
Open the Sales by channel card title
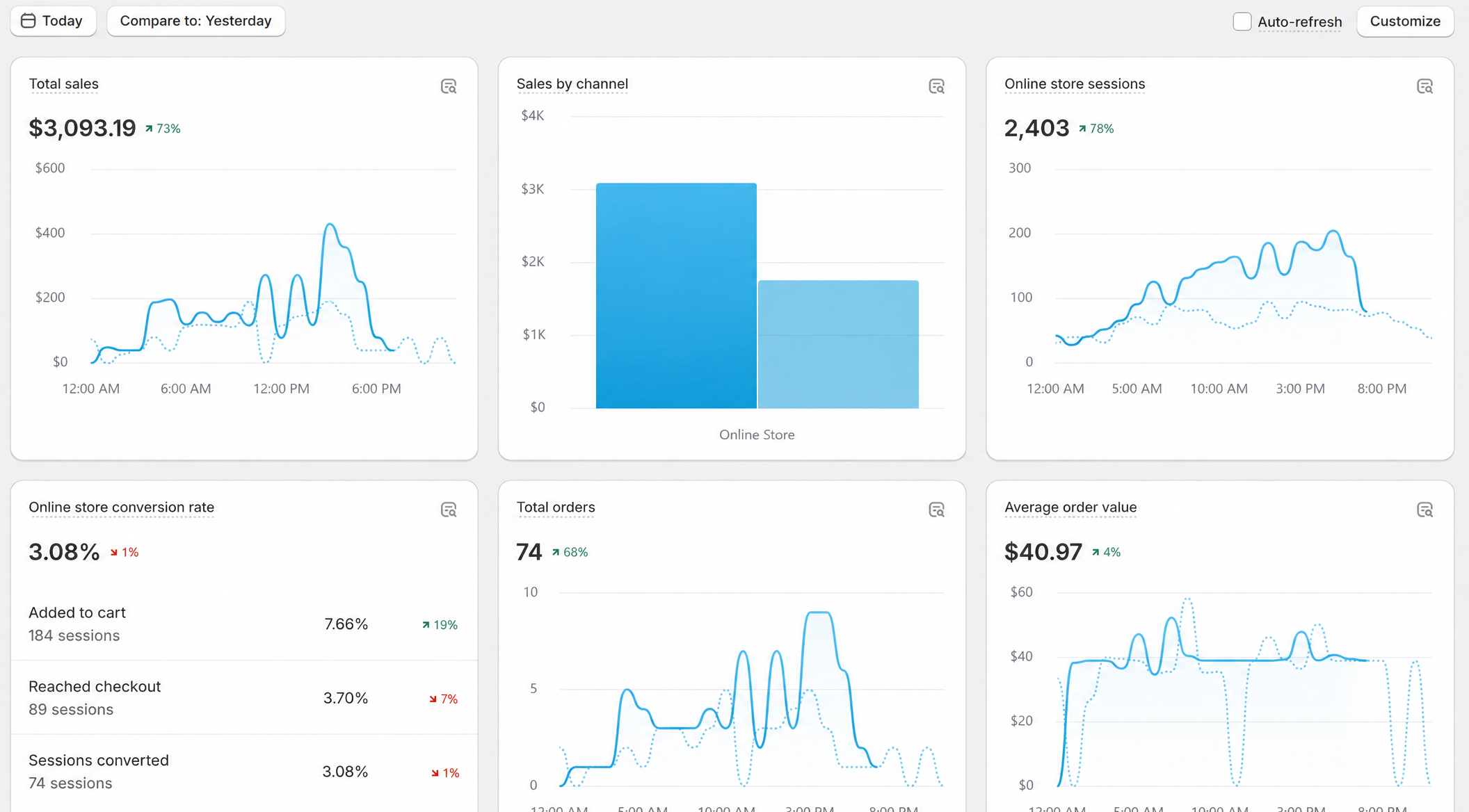572,84
